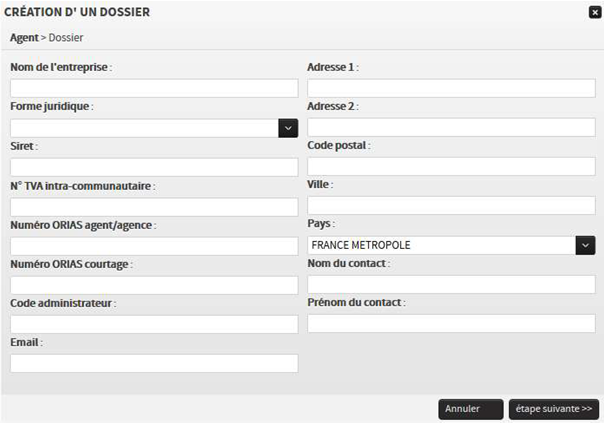Click the Siret input field
This screenshot has height=423, width=604.
(x=154, y=167)
